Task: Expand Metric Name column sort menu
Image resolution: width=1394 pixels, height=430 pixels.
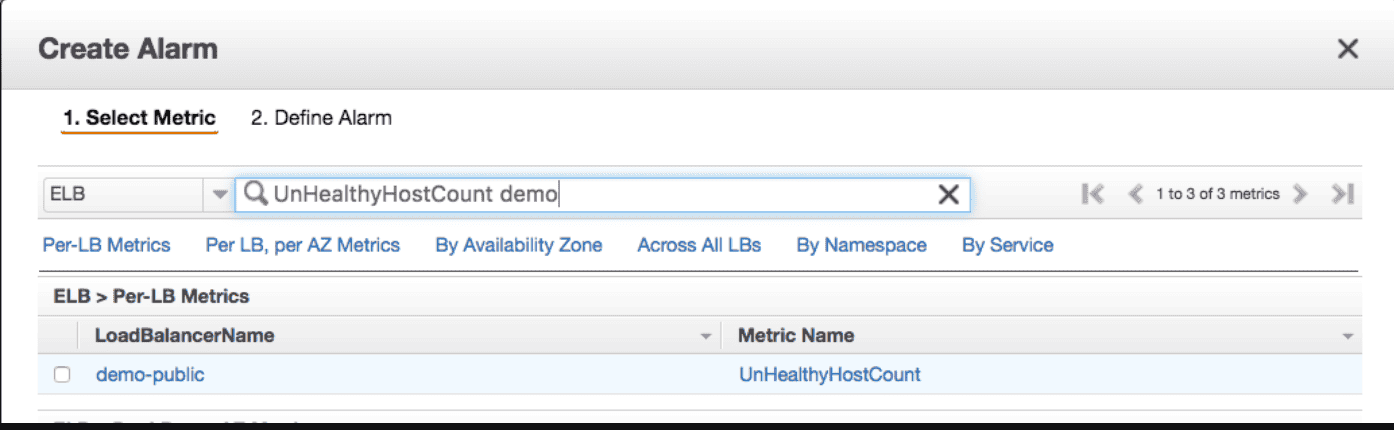Action: point(1347,336)
